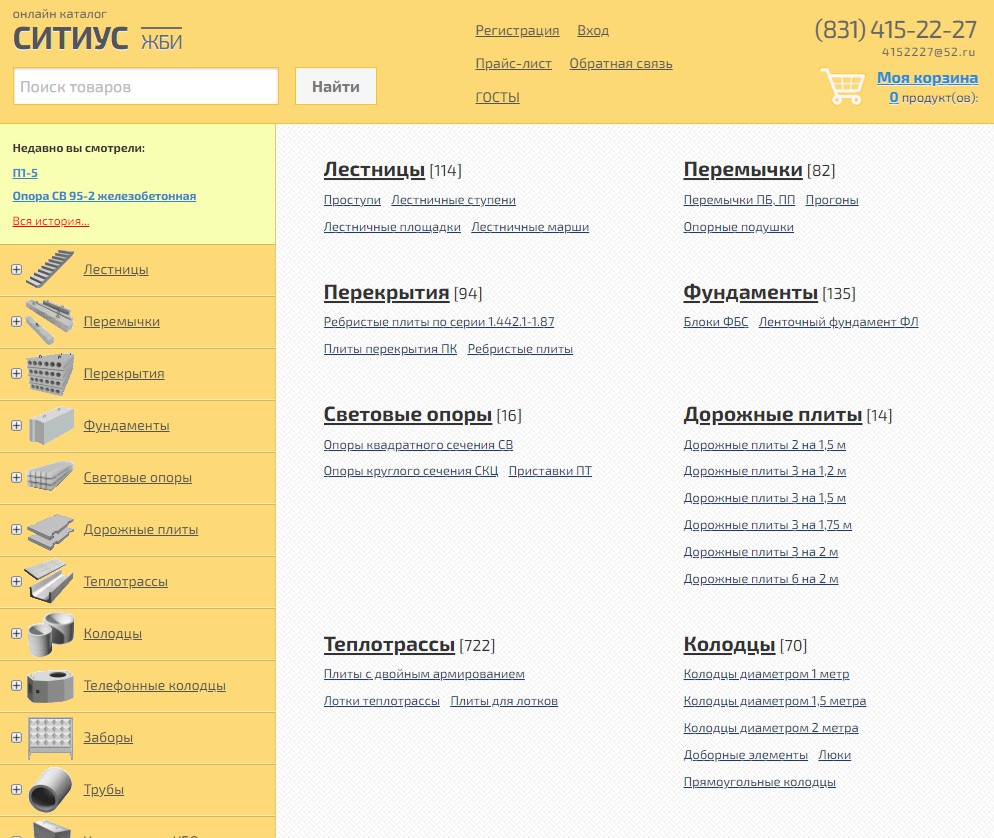The height and width of the screenshot is (838, 994).
Task: Open the Фундаменты heading in main content
Action: [751, 293]
